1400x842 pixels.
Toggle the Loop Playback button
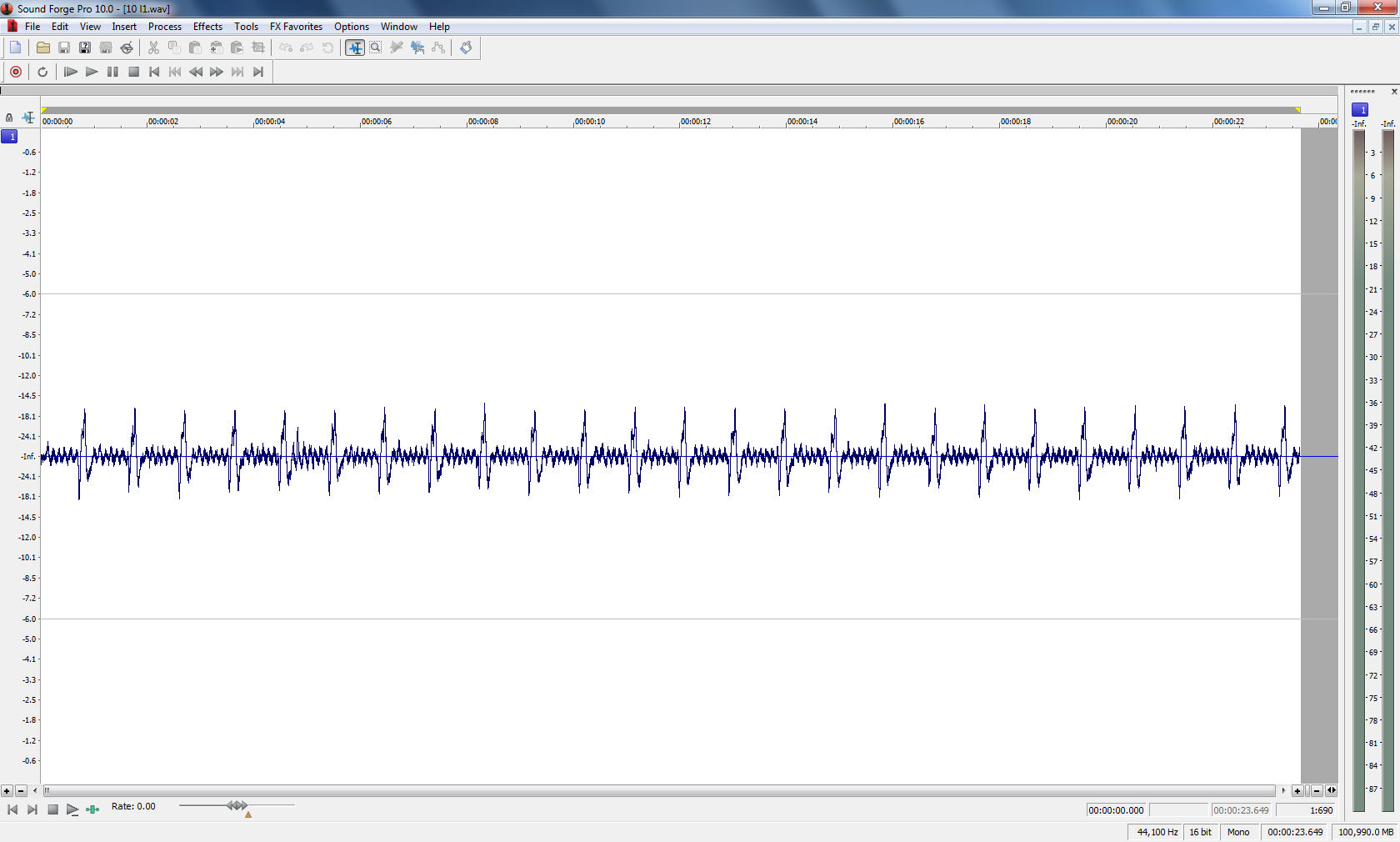click(42, 72)
